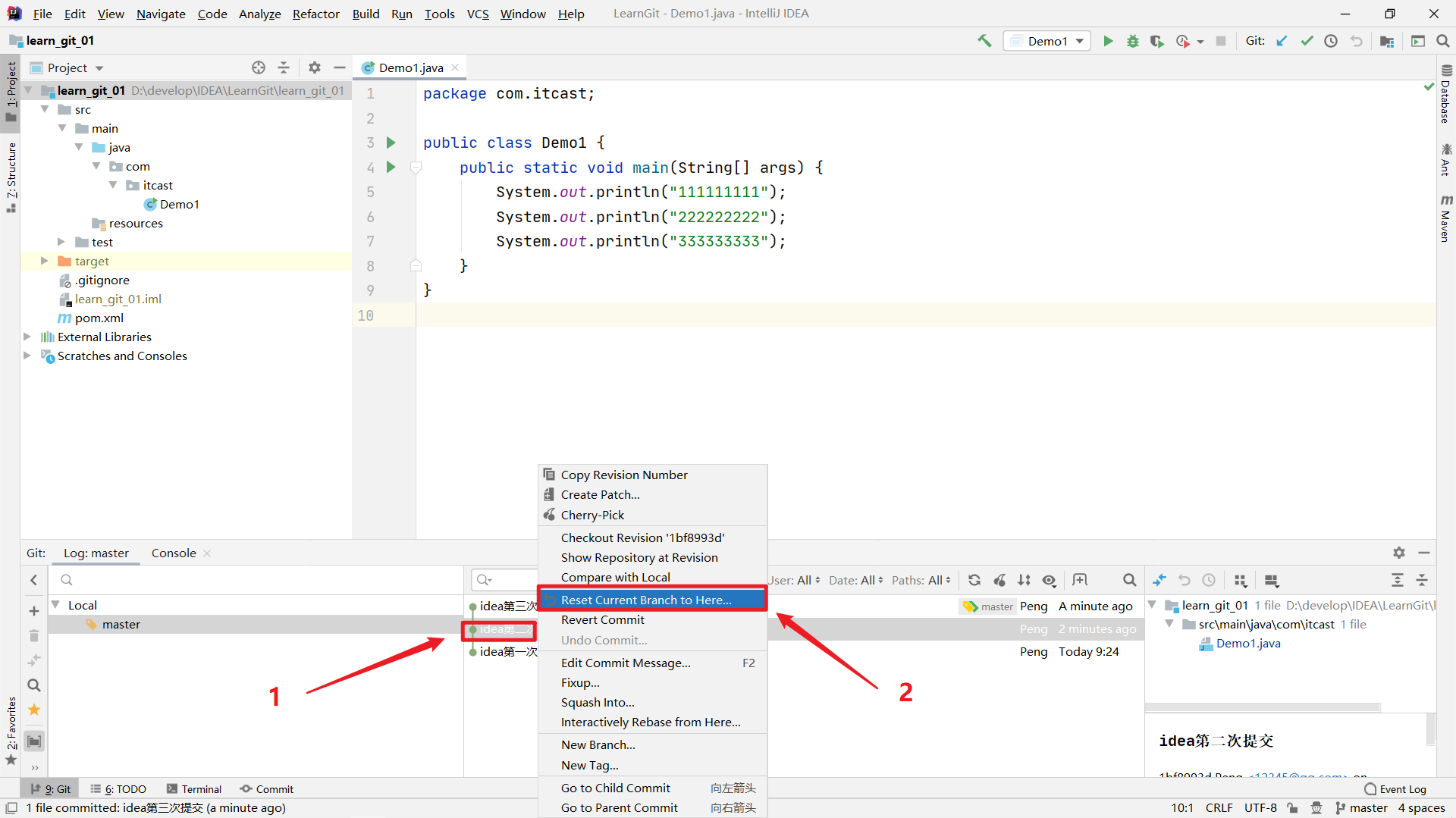Click the favorites star in branches sidebar
The image size is (1456, 818).
click(34, 710)
